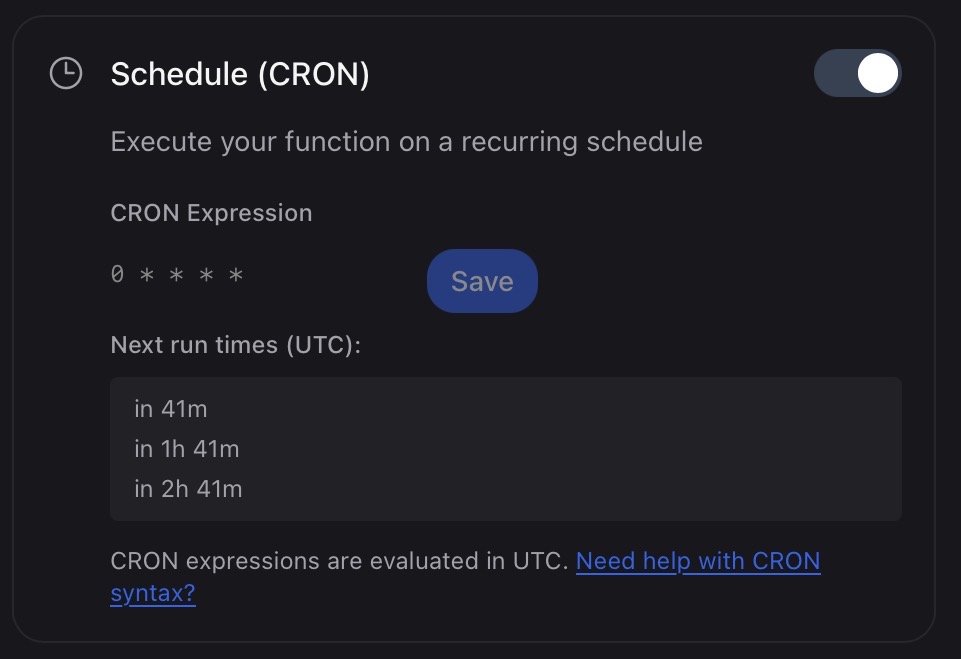961x659 pixels.
Task: Click the clock icon beside Schedule (CRON)
Action: 65,72
